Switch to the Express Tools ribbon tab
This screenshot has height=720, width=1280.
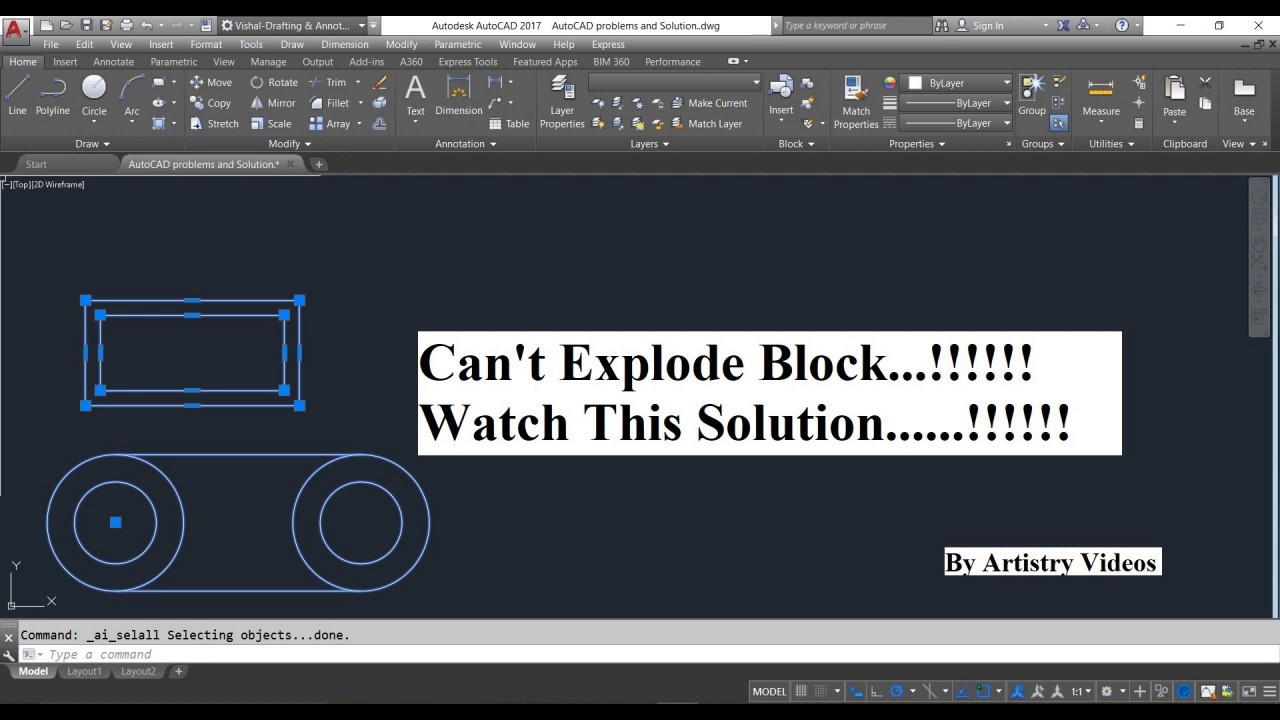[467, 62]
